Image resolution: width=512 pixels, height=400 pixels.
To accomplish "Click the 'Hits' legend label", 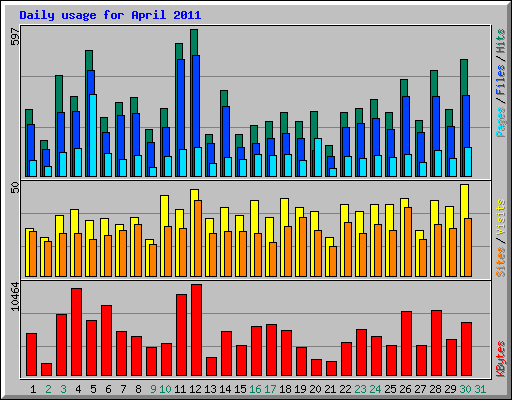I will coord(501,41).
